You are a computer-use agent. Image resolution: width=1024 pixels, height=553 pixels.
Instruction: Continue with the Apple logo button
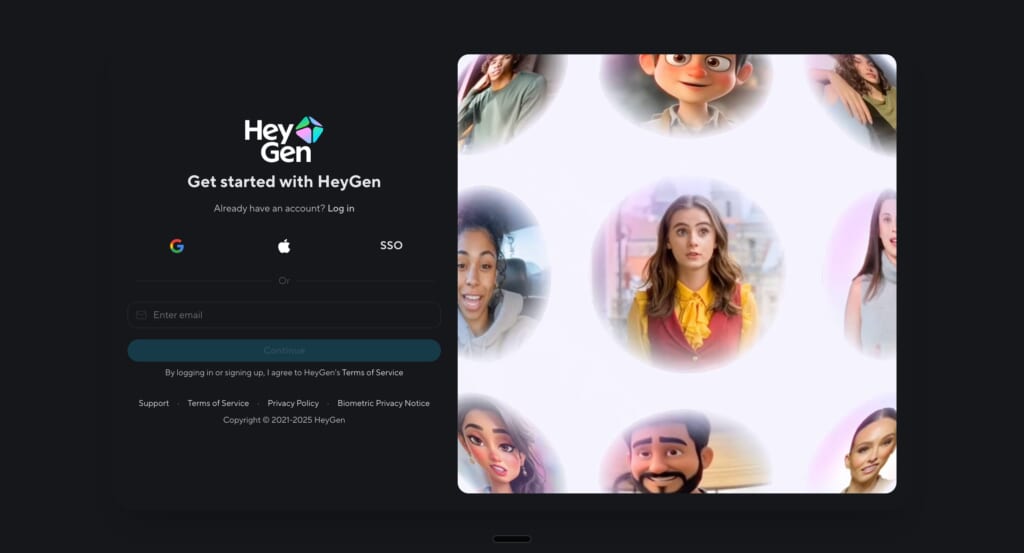click(284, 246)
